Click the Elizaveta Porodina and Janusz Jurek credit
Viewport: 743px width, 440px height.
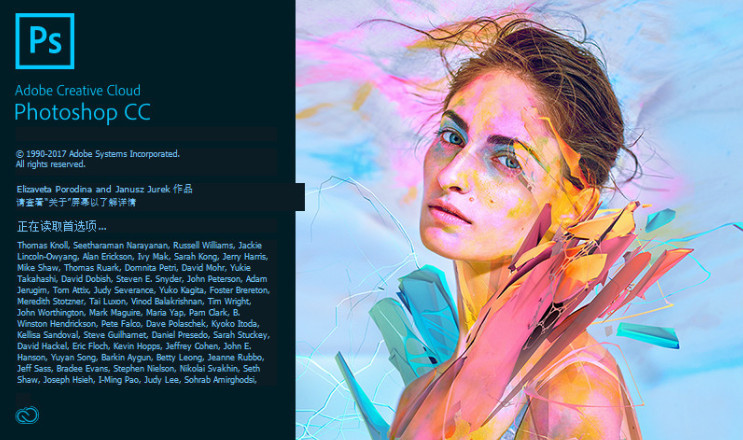[104, 189]
